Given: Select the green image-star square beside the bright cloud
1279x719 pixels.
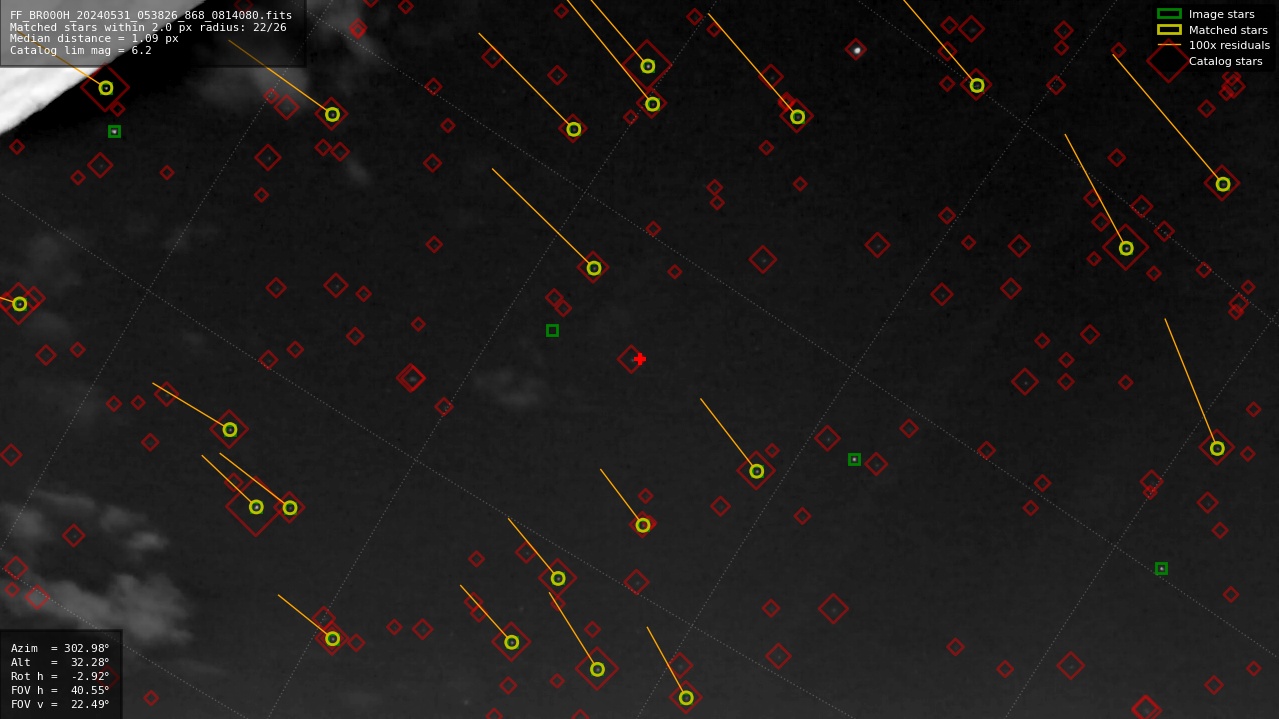Looking at the screenshot, I should 114,131.
